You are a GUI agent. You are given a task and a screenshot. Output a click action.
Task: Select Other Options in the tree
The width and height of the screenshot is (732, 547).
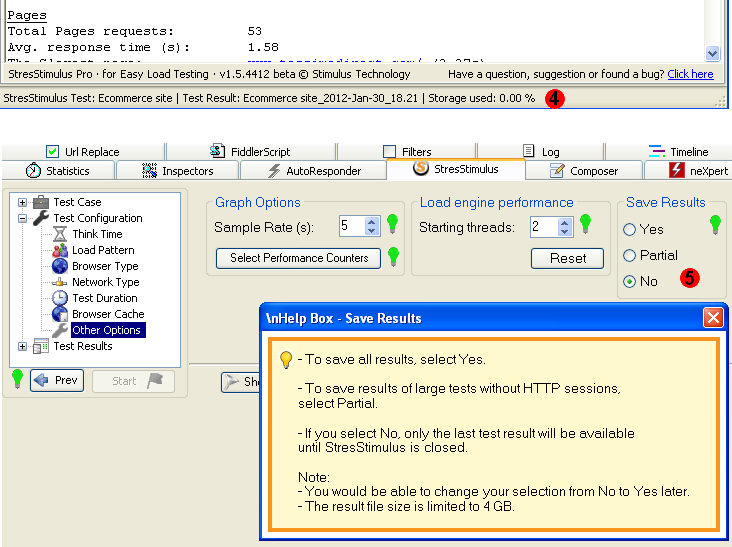coord(108,330)
